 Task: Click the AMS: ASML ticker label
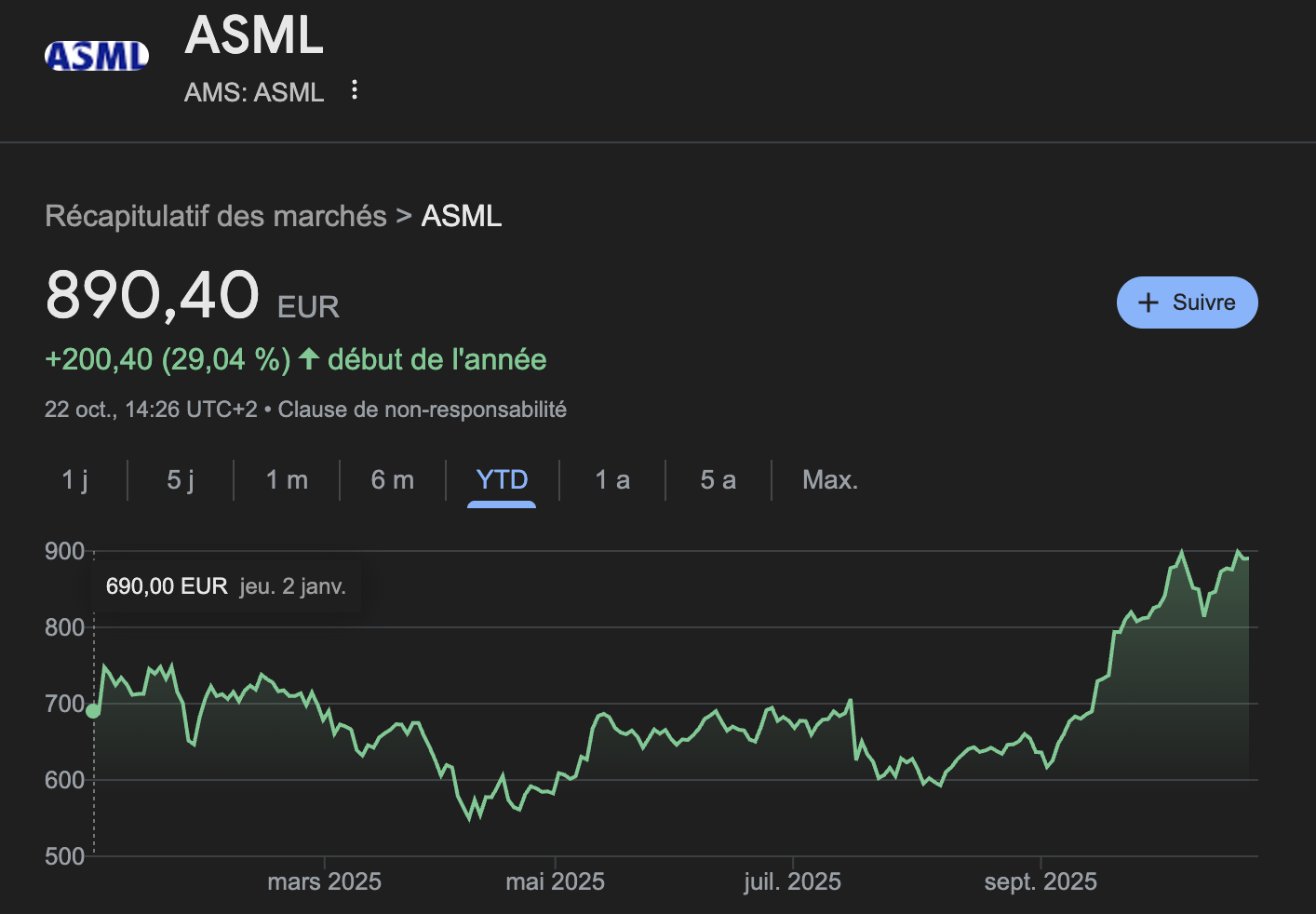pyautogui.click(x=254, y=92)
